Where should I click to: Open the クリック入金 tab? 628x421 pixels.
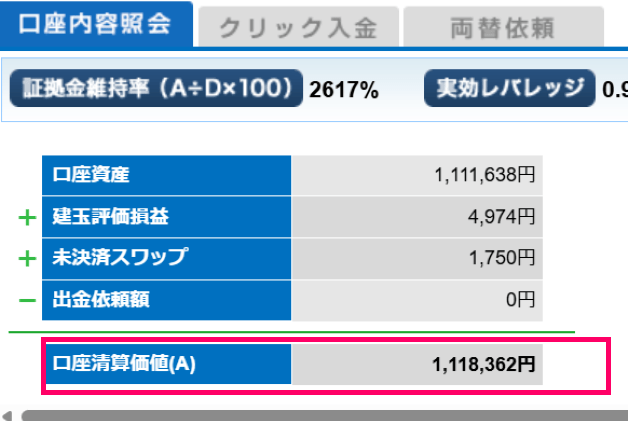click(297, 29)
